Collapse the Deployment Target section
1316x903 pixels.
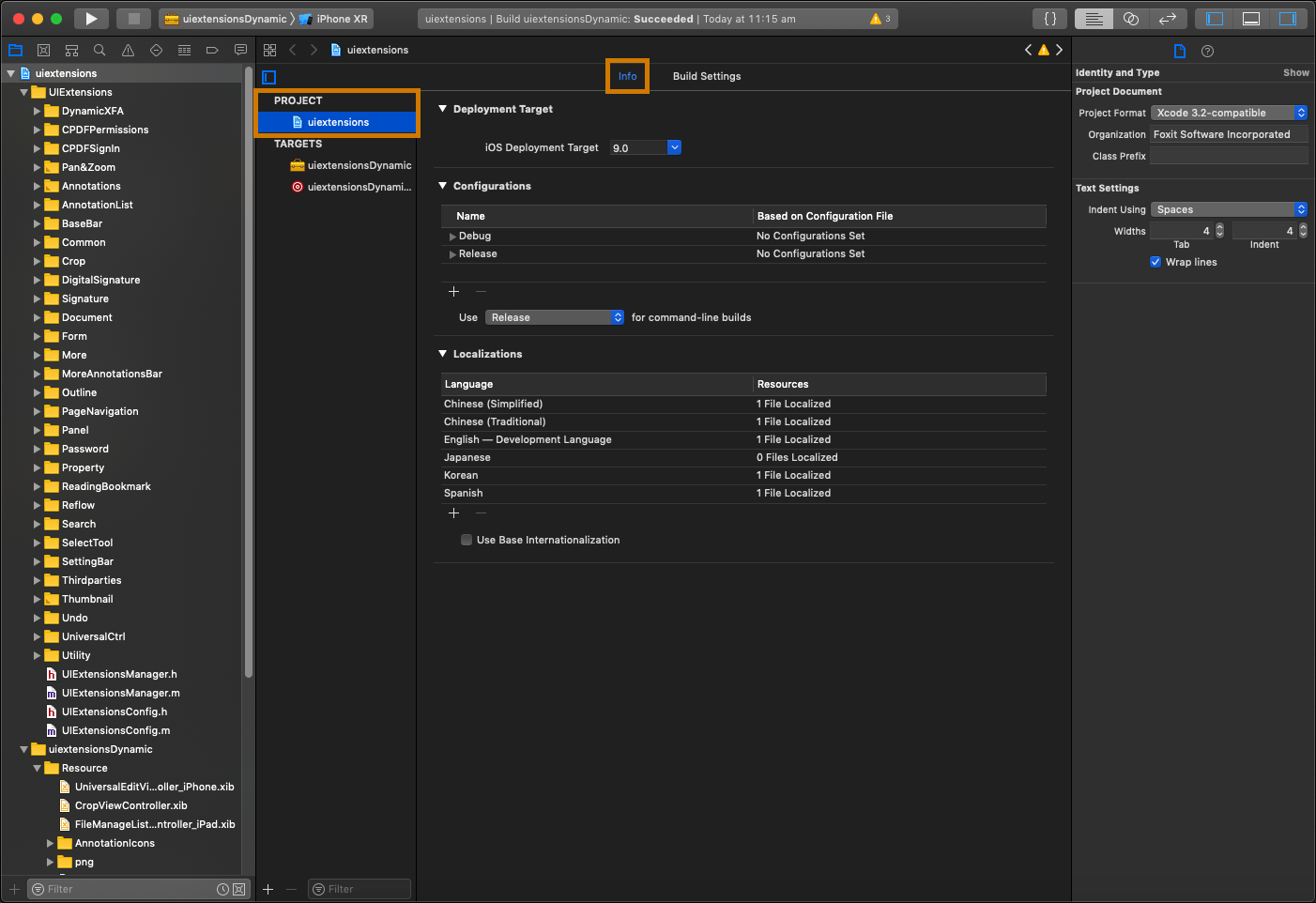(x=442, y=109)
